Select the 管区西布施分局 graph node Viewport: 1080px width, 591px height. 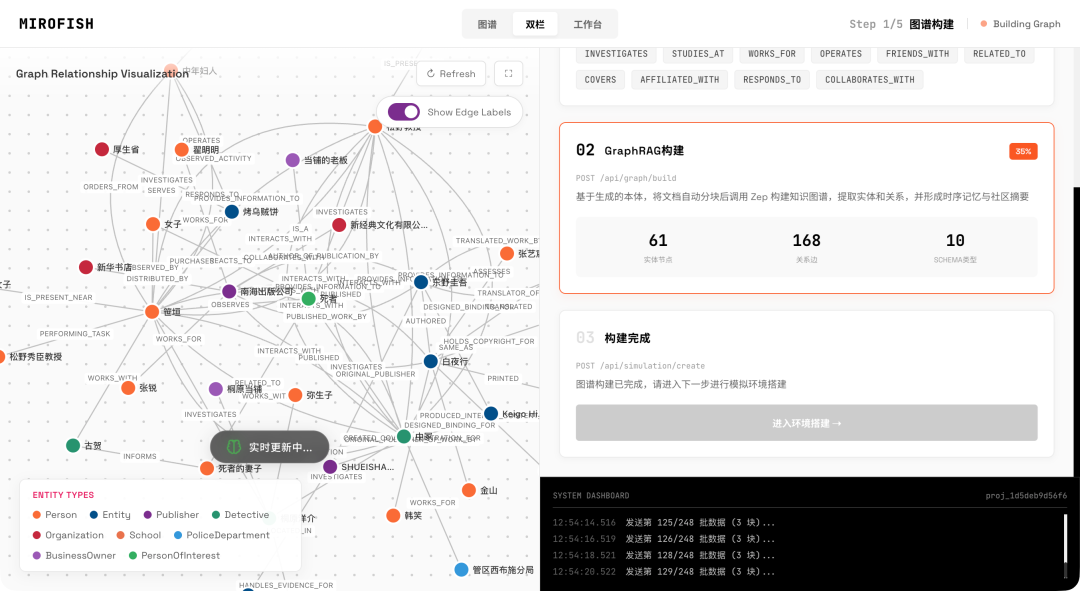click(x=461, y=570)
